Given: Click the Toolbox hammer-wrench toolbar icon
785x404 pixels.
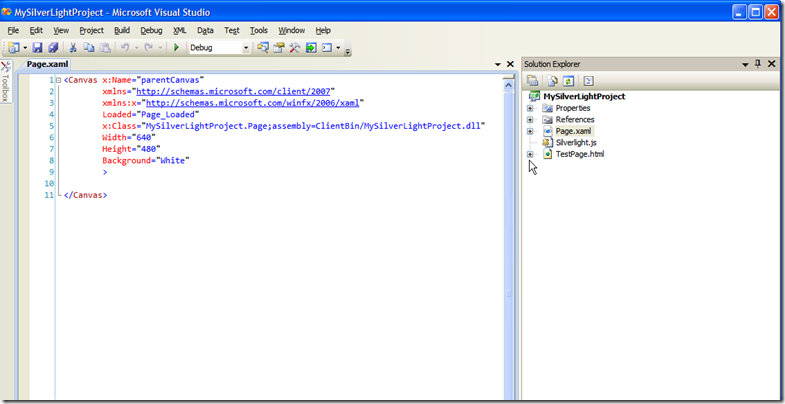Looking at the screenshot, I should tap(295, 48).
